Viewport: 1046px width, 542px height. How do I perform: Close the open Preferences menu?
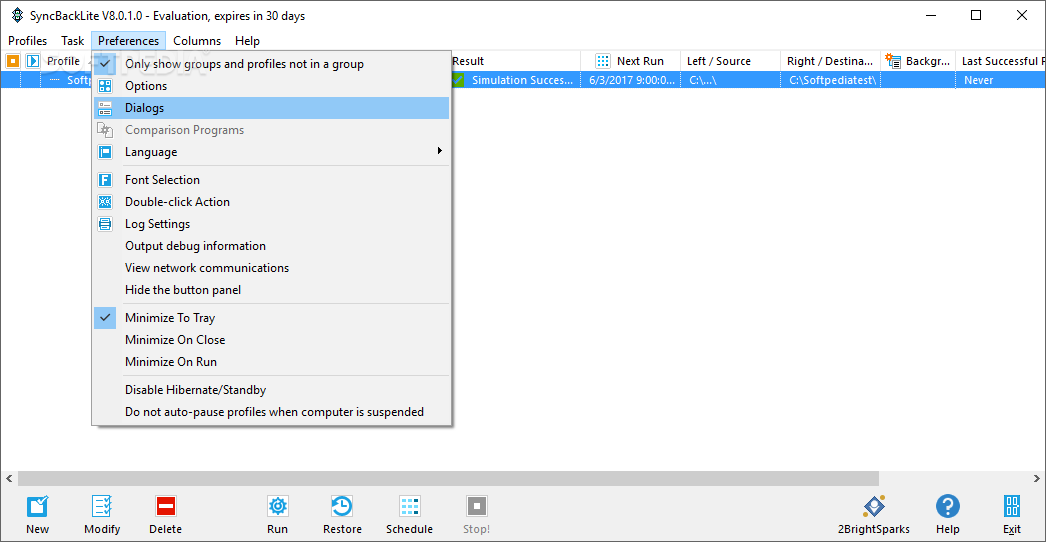[129, 41]
